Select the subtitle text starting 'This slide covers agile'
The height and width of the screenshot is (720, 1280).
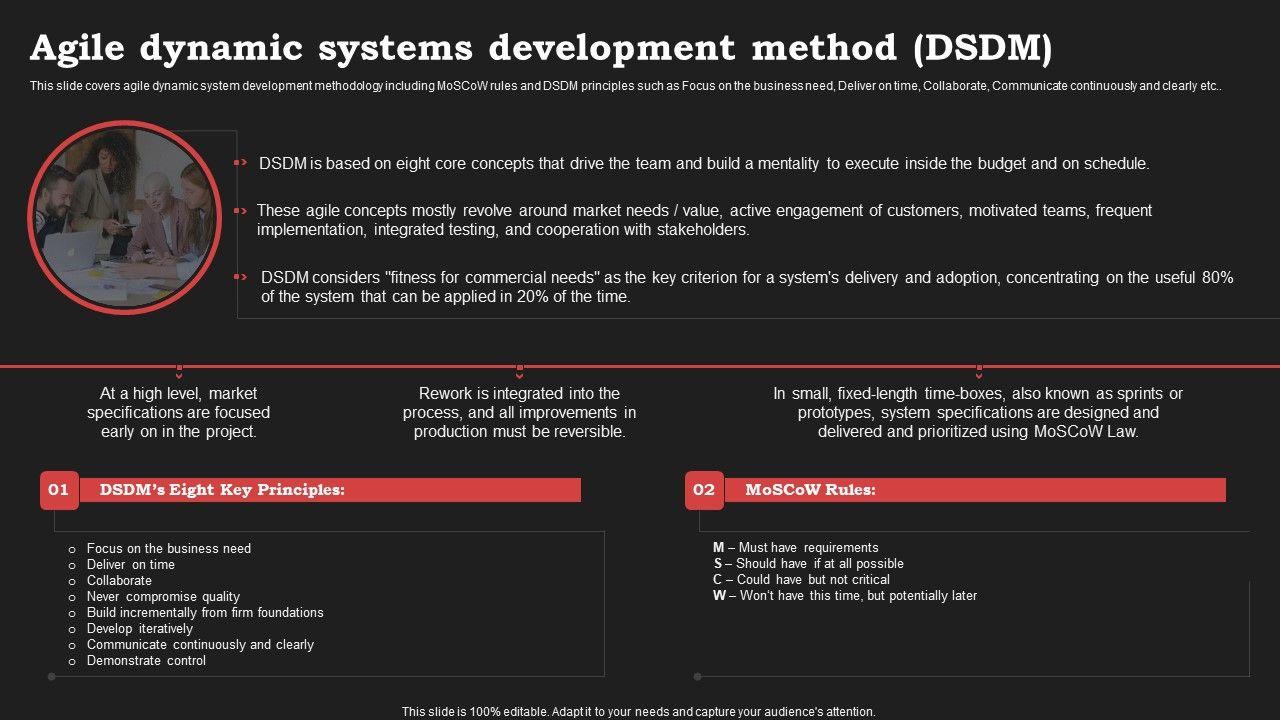[x=626, y=86]
